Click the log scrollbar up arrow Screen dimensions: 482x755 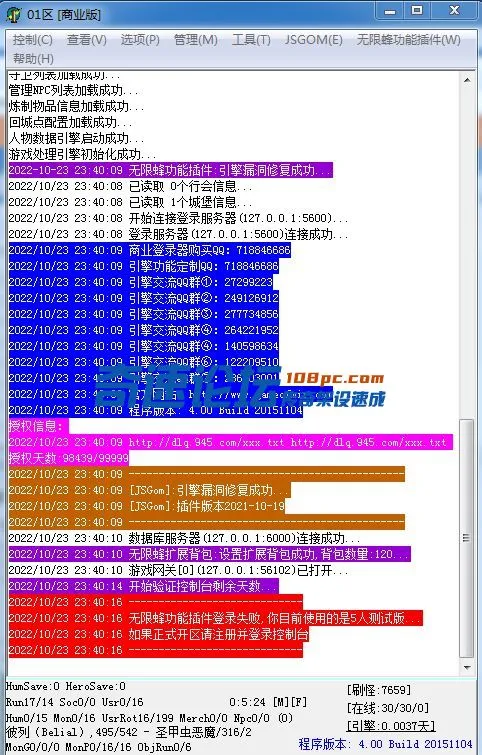pos(467,80)
